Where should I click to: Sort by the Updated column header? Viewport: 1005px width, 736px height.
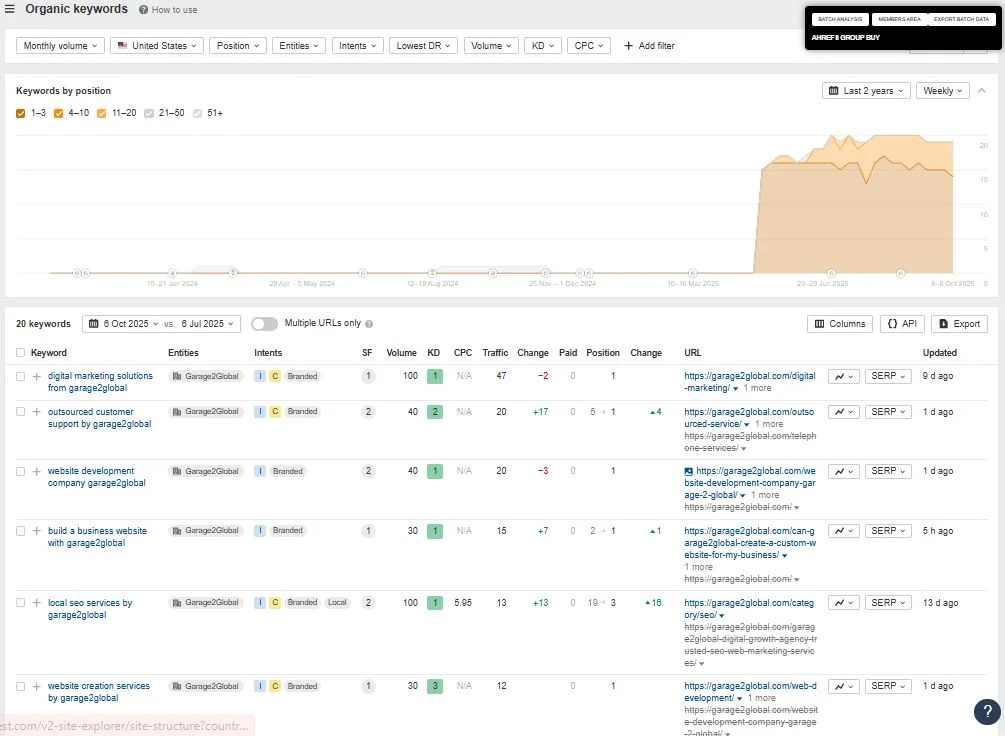pos(940,353)
